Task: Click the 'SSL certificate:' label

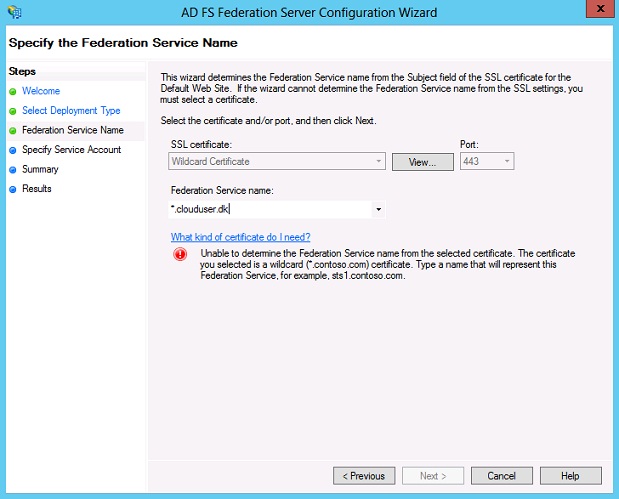Action: (x=201, y=144)
